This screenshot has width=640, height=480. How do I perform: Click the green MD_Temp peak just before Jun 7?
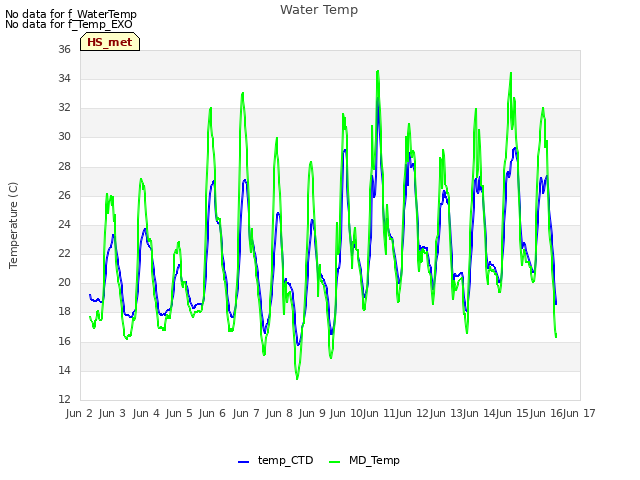tap(243, 93)
